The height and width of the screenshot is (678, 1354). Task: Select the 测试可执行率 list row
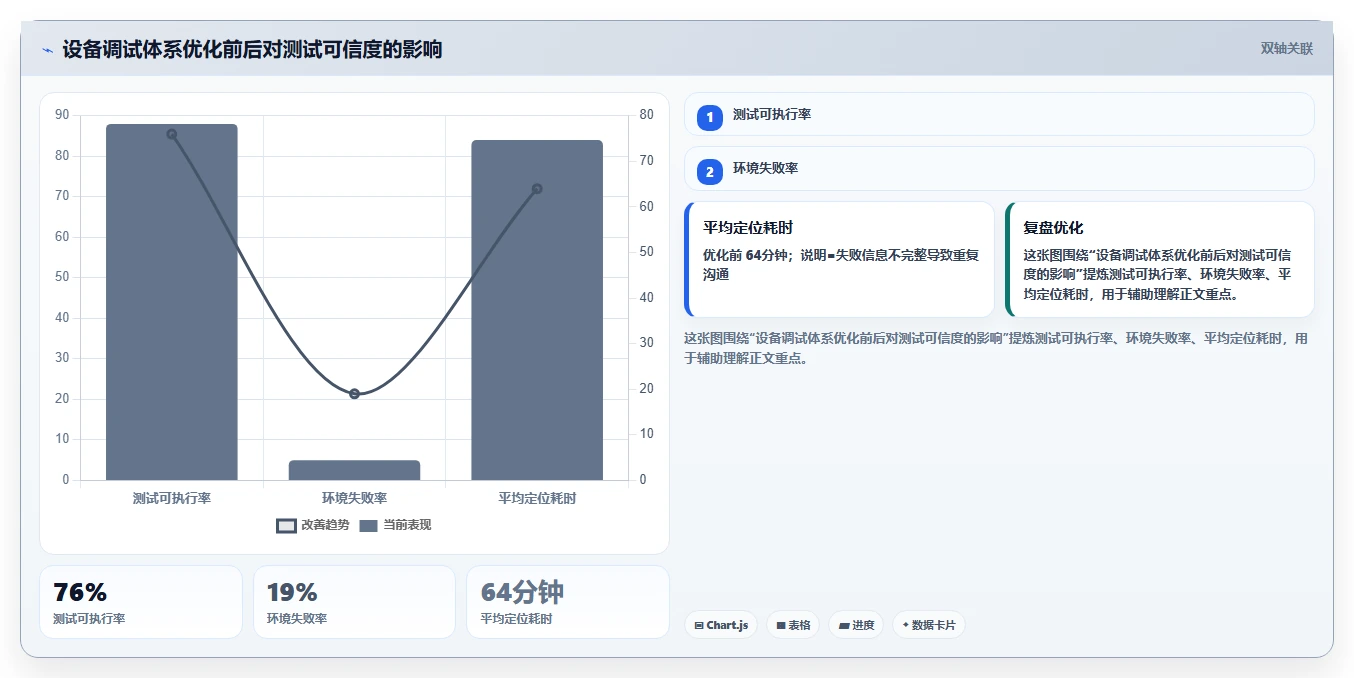click(999, 114)
